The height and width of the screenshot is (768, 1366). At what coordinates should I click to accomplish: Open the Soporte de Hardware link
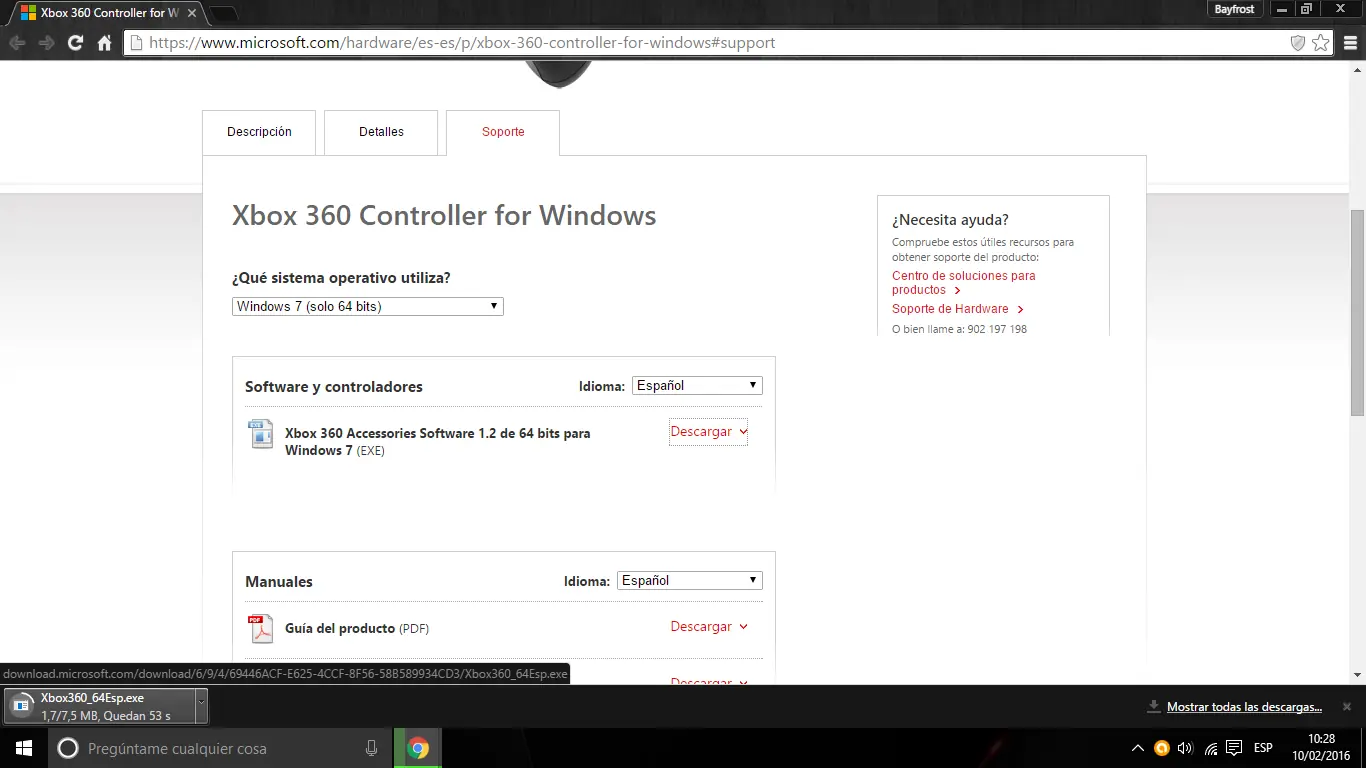coord(958,309)
